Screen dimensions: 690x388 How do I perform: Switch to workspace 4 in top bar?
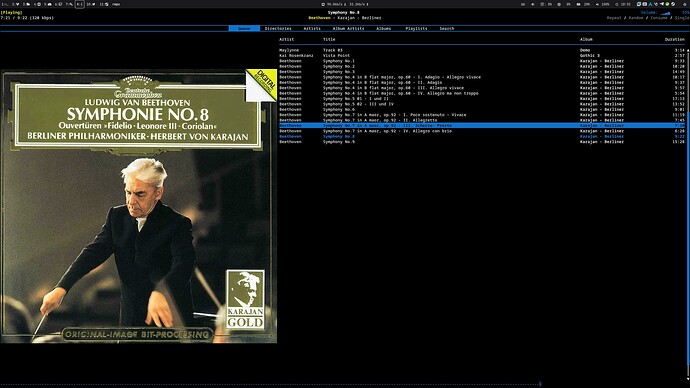click(37, 4)
